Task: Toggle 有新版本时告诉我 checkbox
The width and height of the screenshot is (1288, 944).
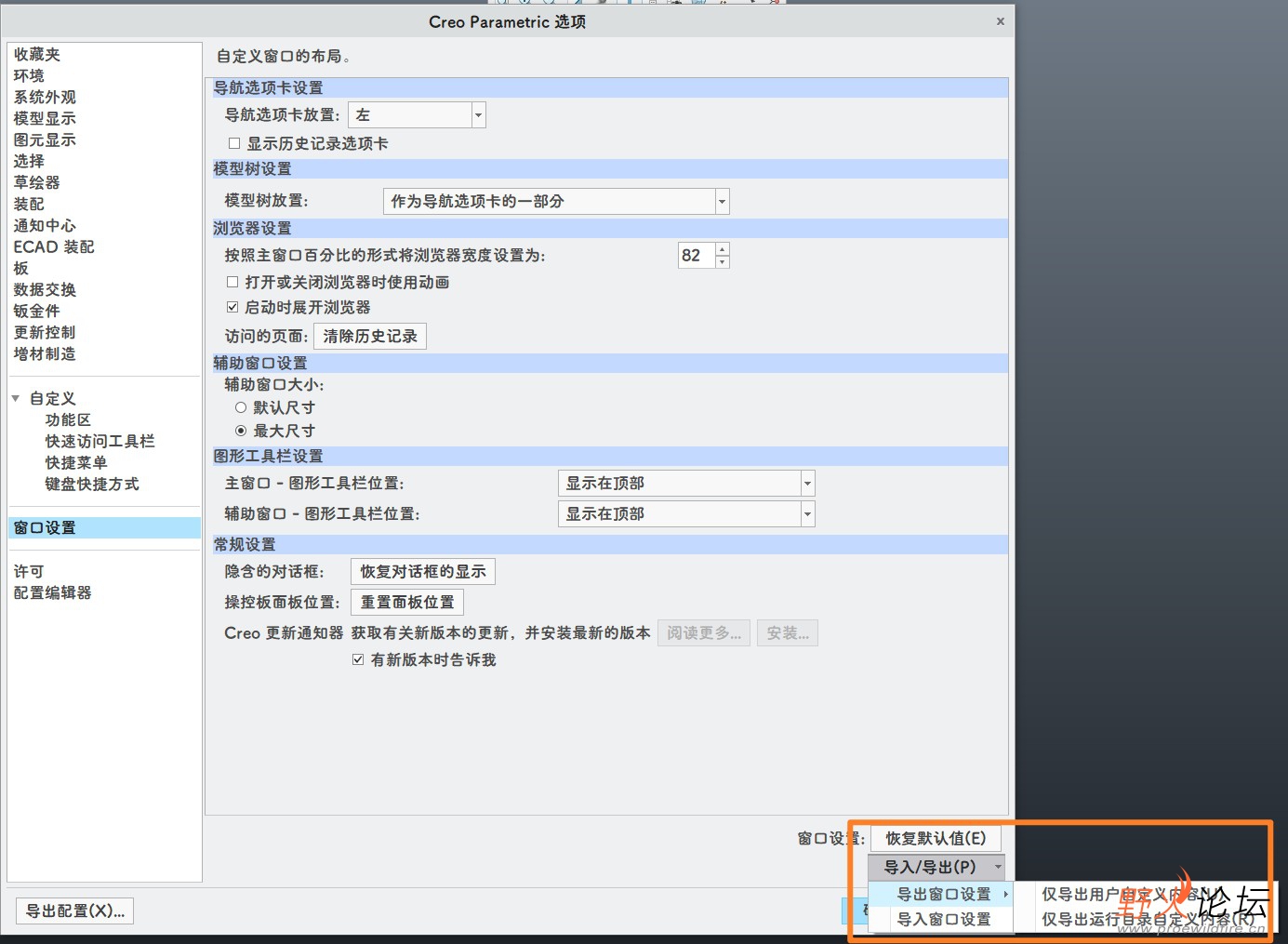Action: (358, 660)
